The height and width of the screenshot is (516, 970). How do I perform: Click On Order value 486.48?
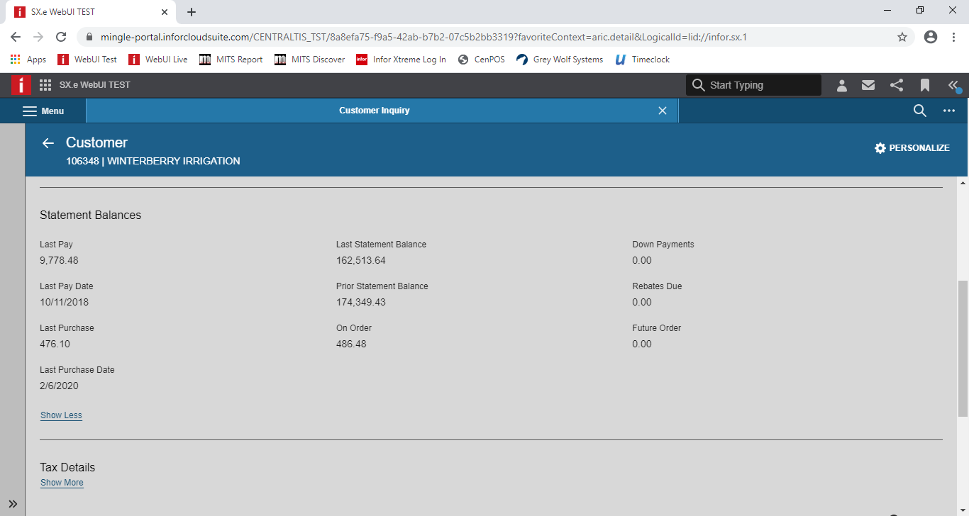pyautogui.click(x=351, y=344)
